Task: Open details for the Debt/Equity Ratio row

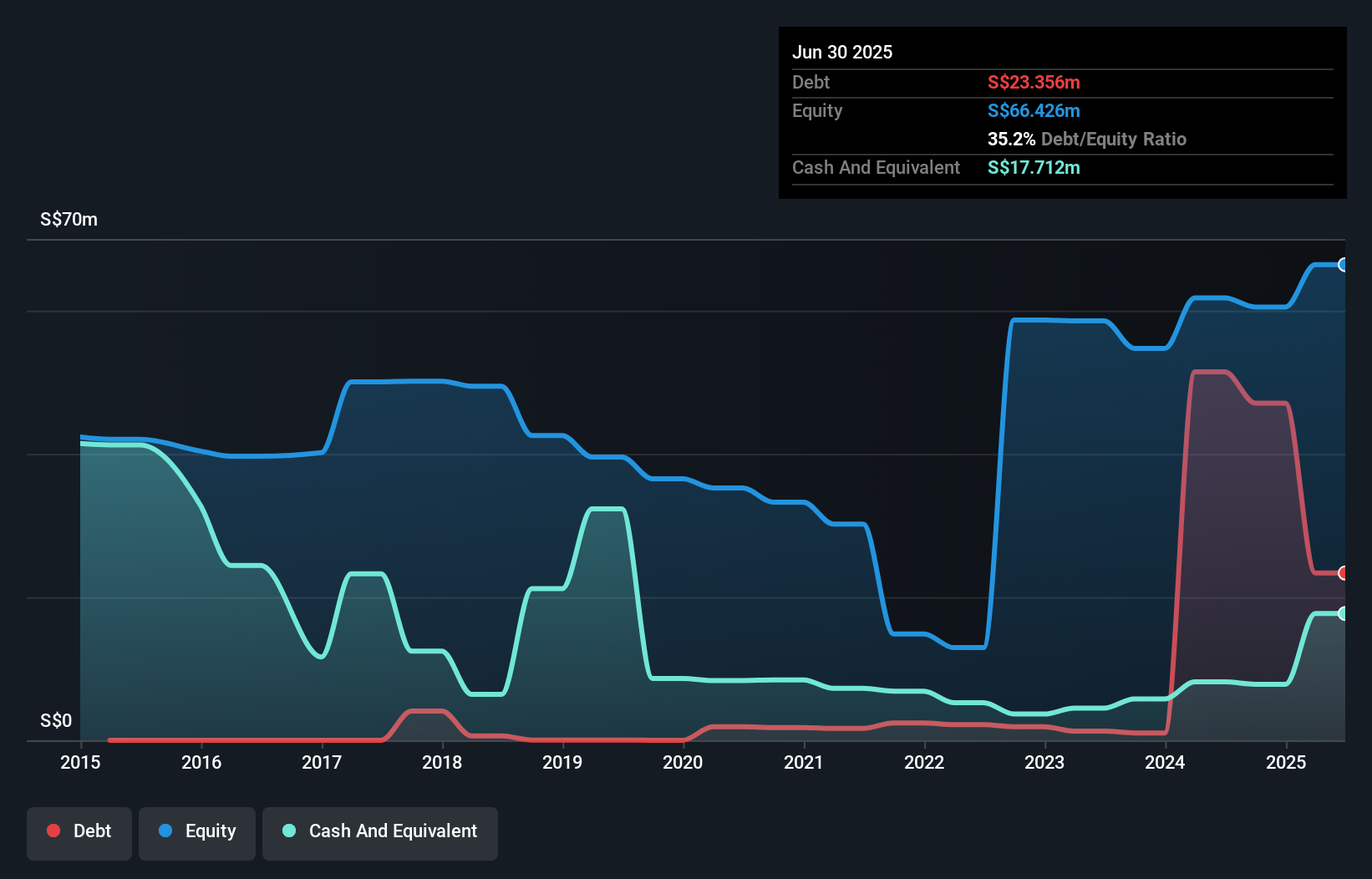Action: click(x=1087, y=140)
